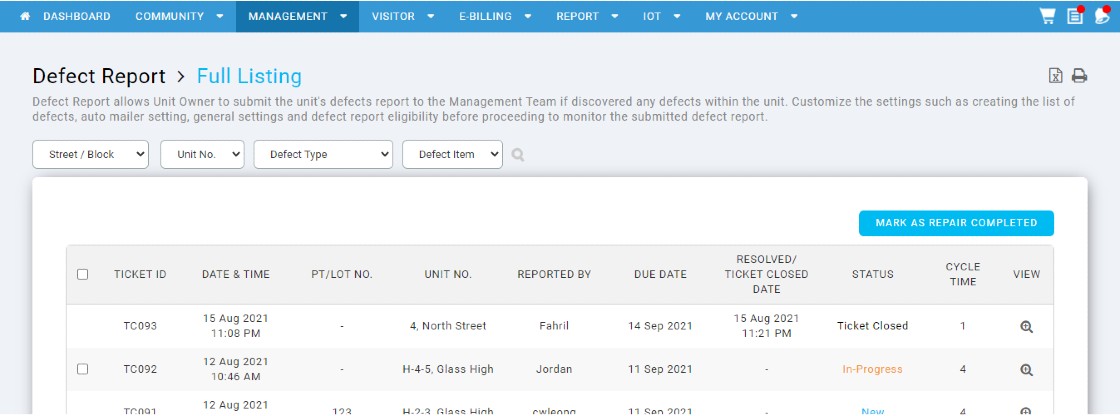Viewport: 1120px width, 416px height.
Task: Open the Street / Block dropdown
Action: [91, 154]
